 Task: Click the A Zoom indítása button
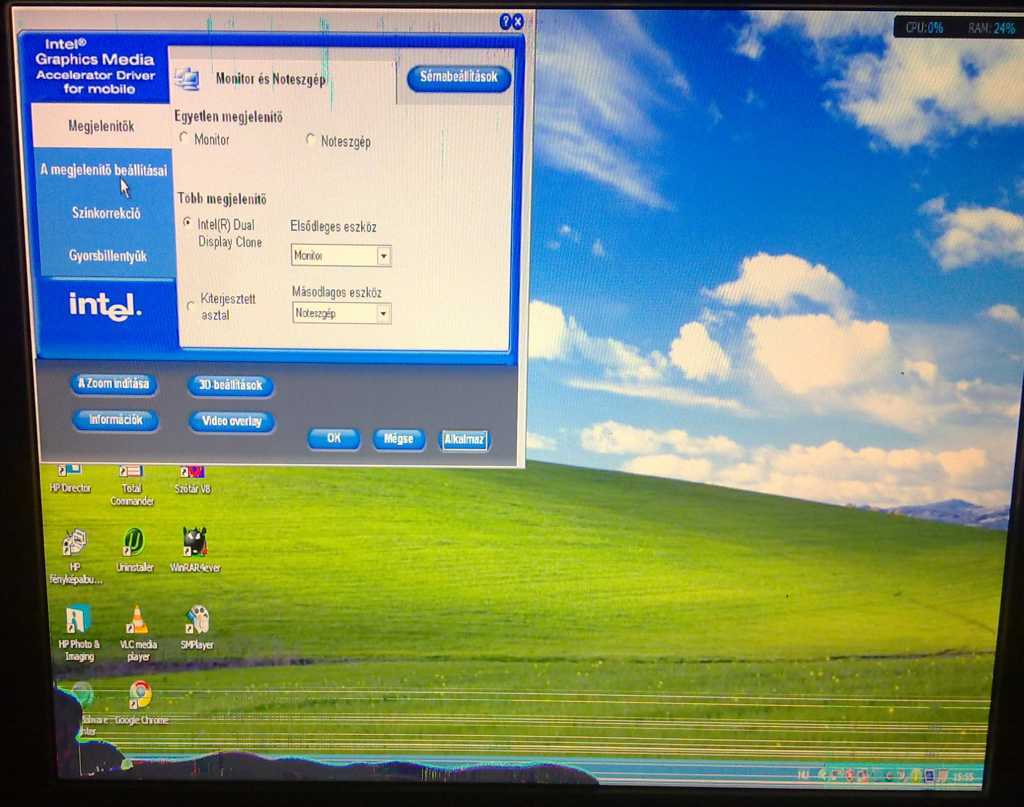pyautogui.click(x=114, y=383)
